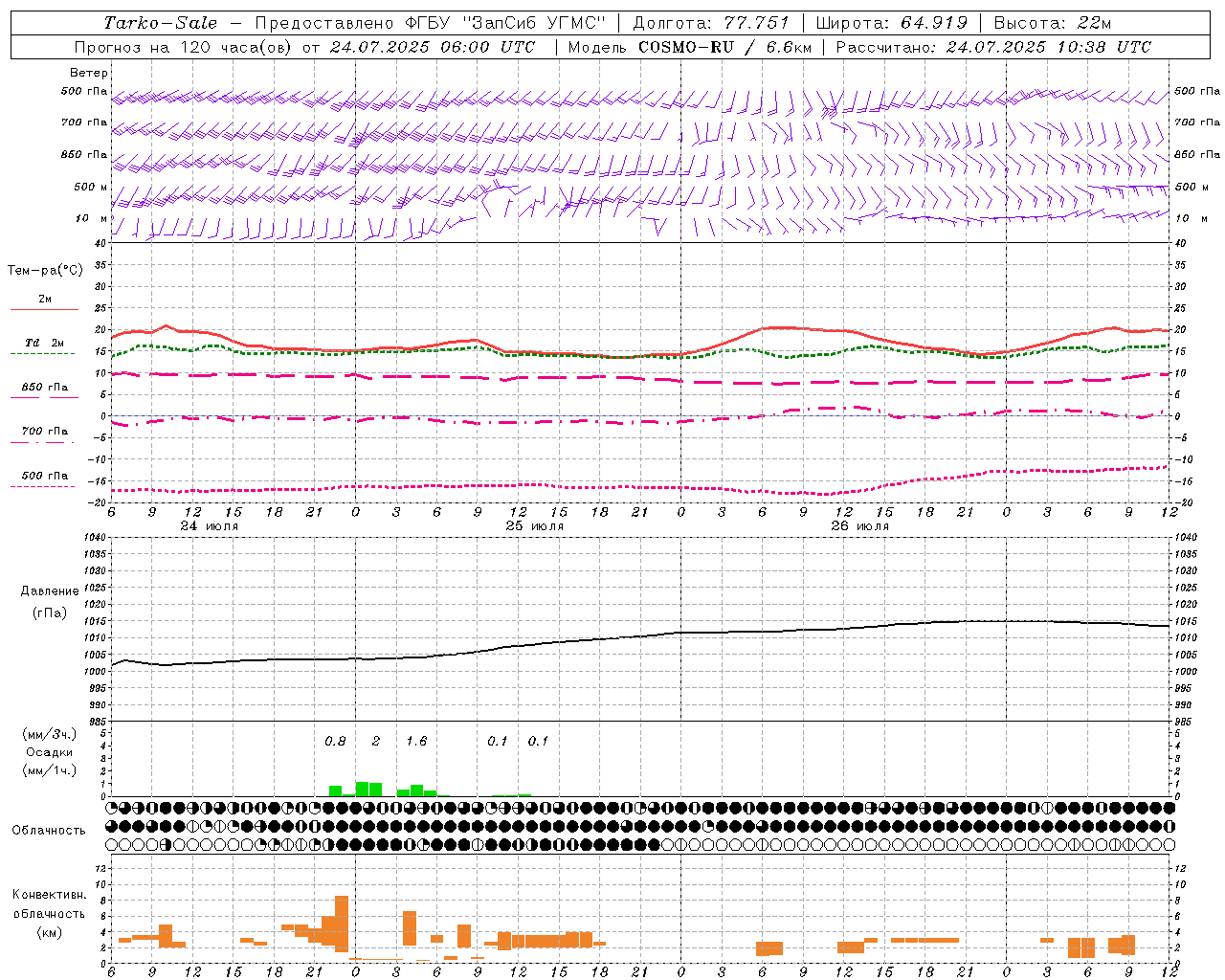1225x980 pixels.
Task: Click the elevation text 'Высота: 22м'
Action: tap(1053, 23)
